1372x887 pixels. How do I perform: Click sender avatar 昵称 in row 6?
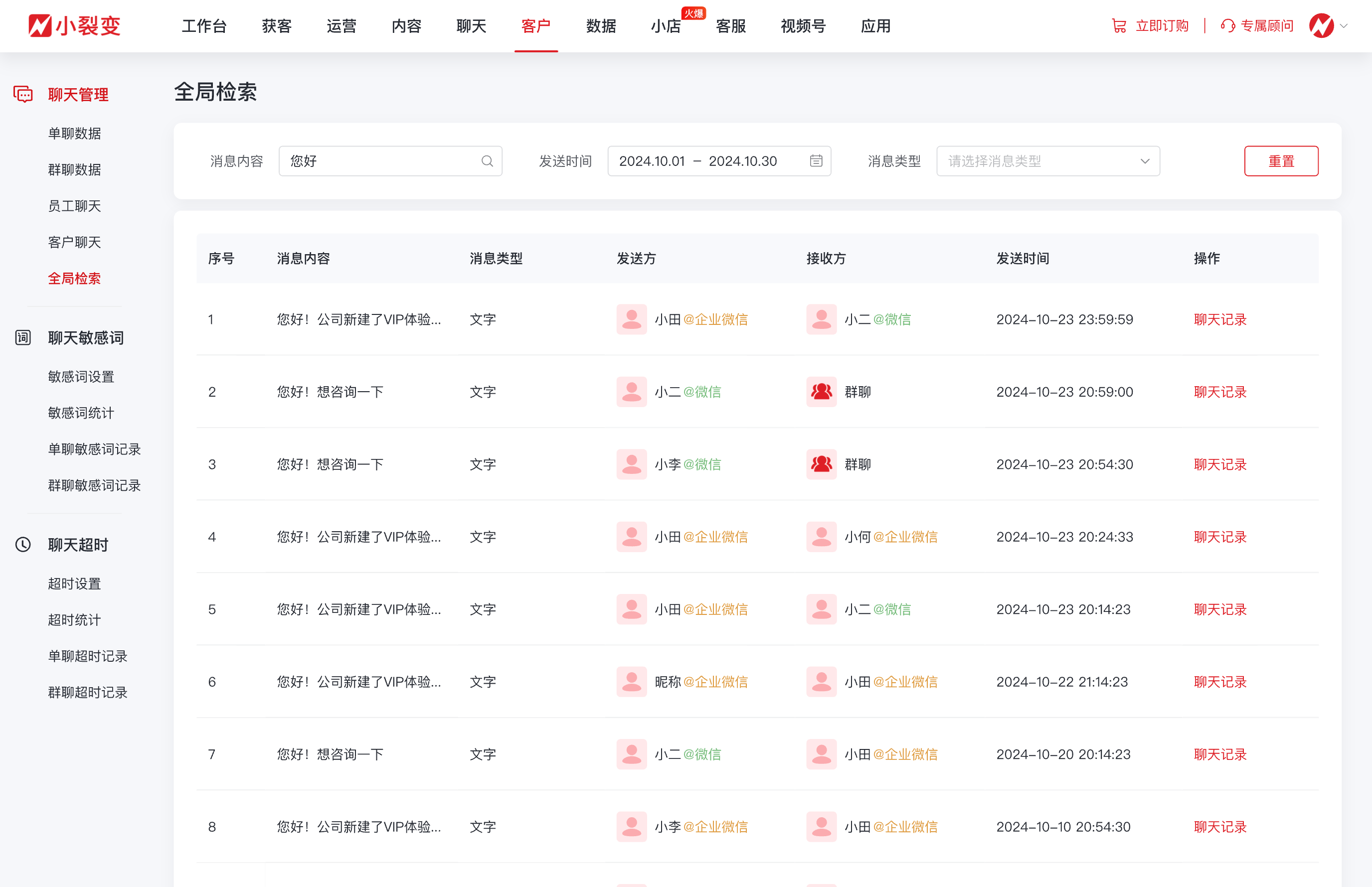pos(632,682)
